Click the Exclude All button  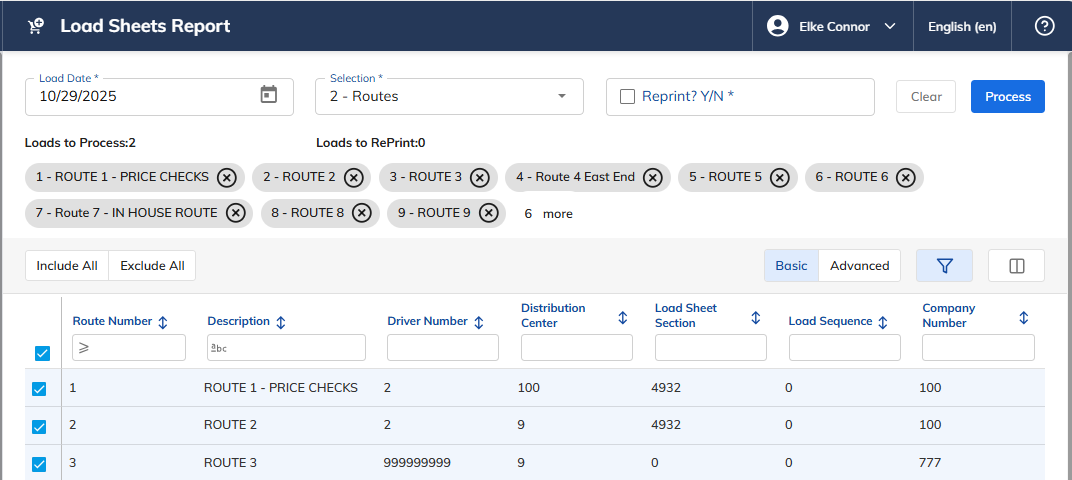tap(152, 265)
